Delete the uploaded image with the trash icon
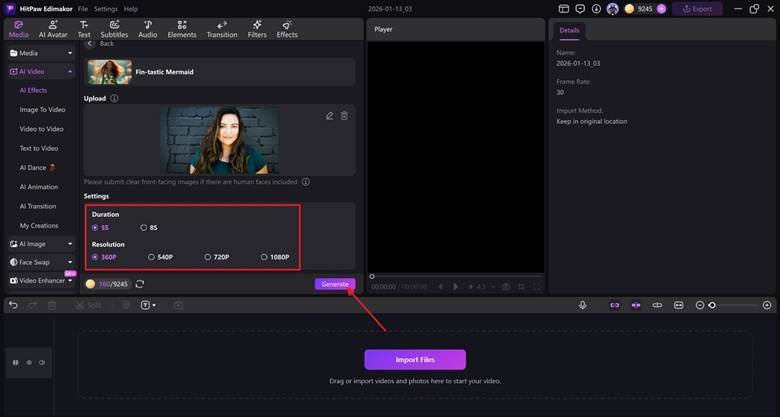This screenshot has width=780, height=417. coord(344,116)
